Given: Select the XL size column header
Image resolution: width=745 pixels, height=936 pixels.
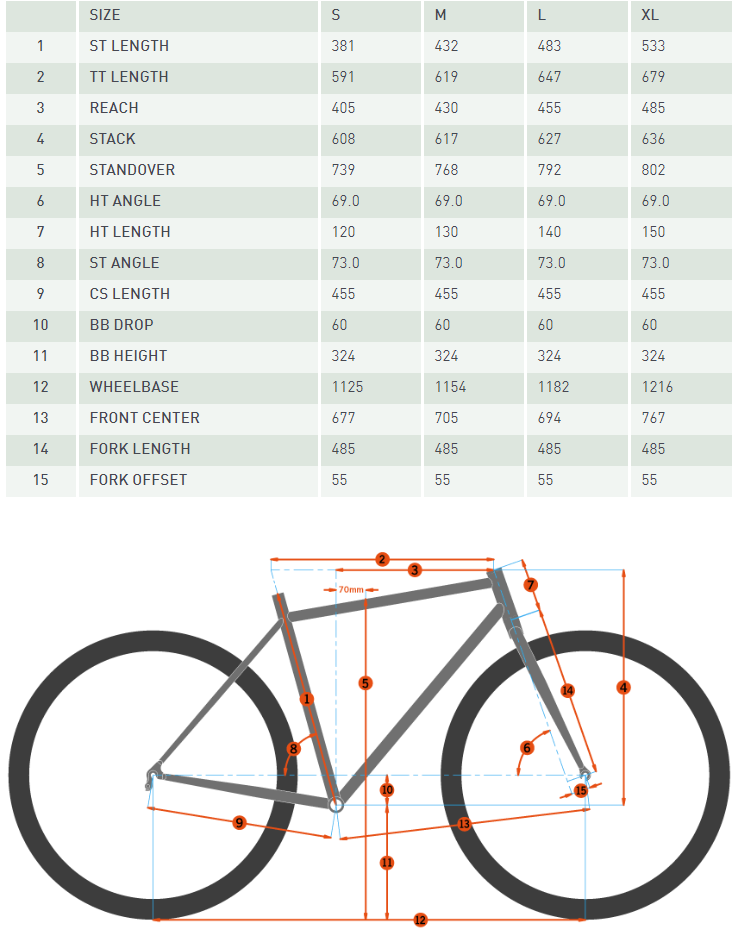Looking at the screenshot, I should [x=650, y=15].
